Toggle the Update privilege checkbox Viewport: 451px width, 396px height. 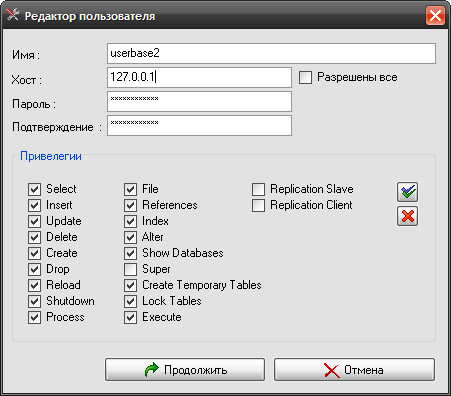[x=34, y=221]
